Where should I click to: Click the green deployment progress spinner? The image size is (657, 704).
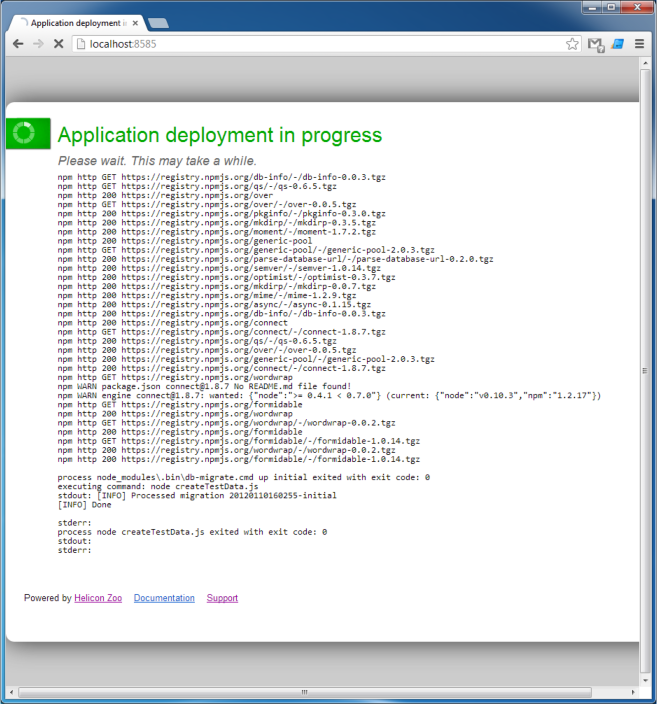click(26, 133)
